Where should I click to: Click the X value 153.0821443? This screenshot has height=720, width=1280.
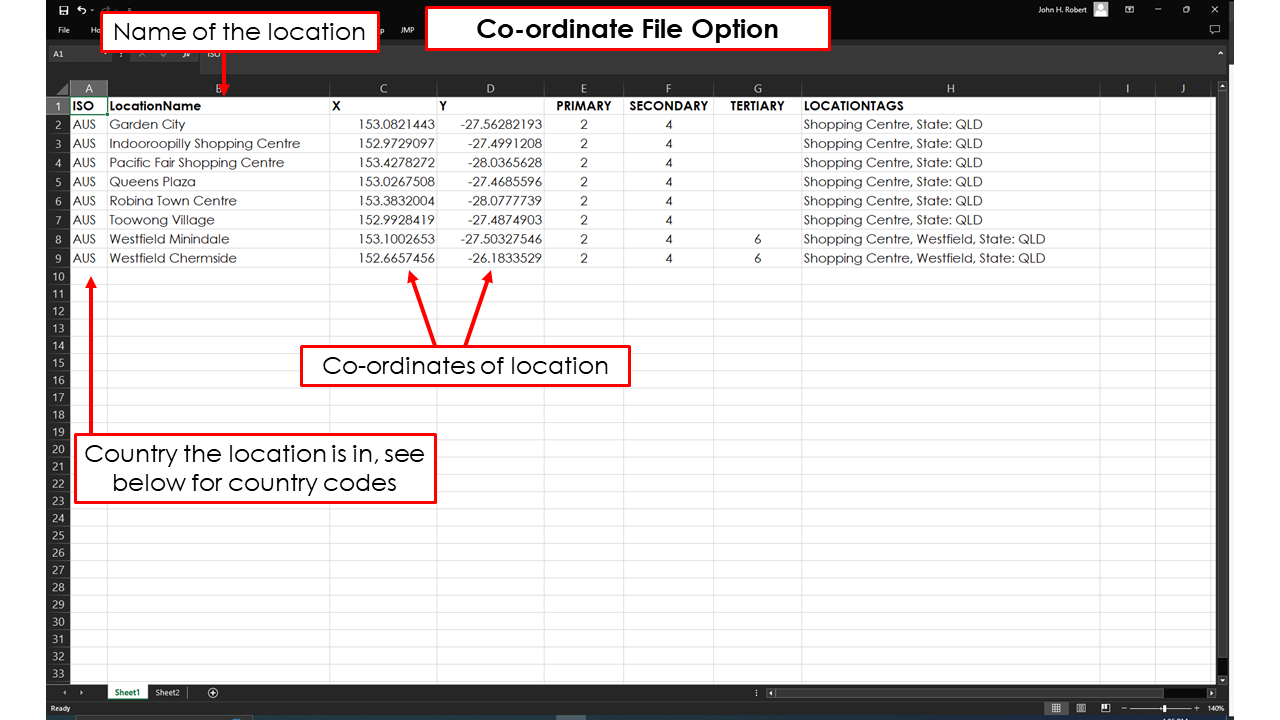(383, 125)
